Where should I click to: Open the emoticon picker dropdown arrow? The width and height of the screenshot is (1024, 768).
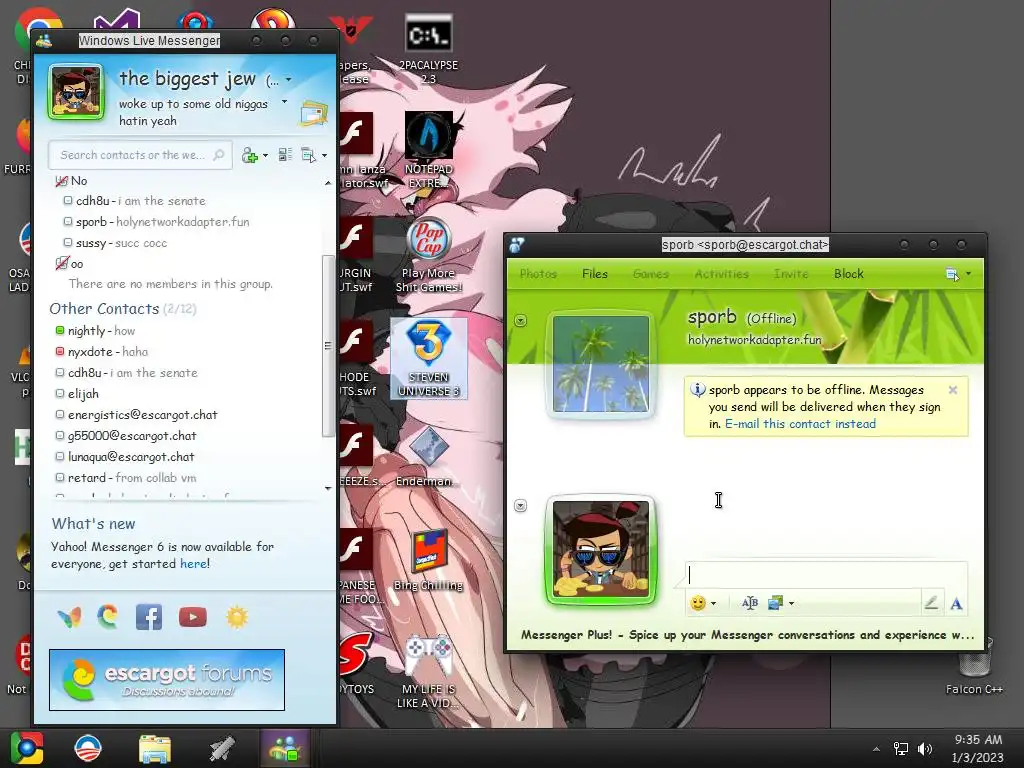click(713, 603)
